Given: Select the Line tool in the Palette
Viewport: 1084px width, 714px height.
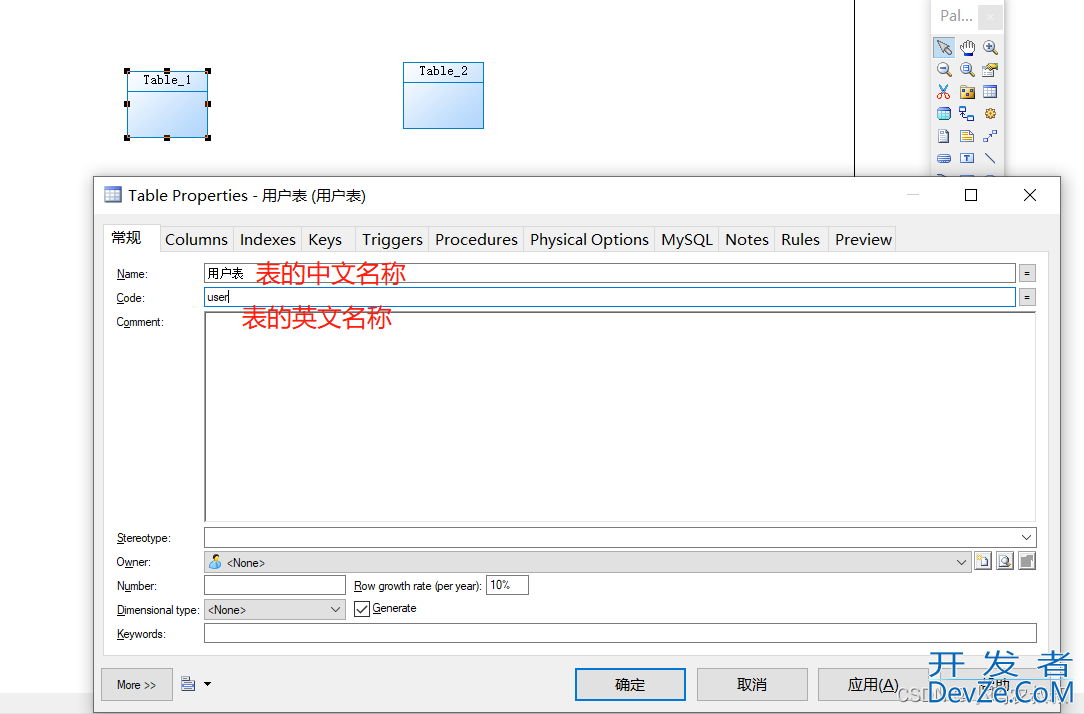Looking at the screenshot, I should [990, 158].
